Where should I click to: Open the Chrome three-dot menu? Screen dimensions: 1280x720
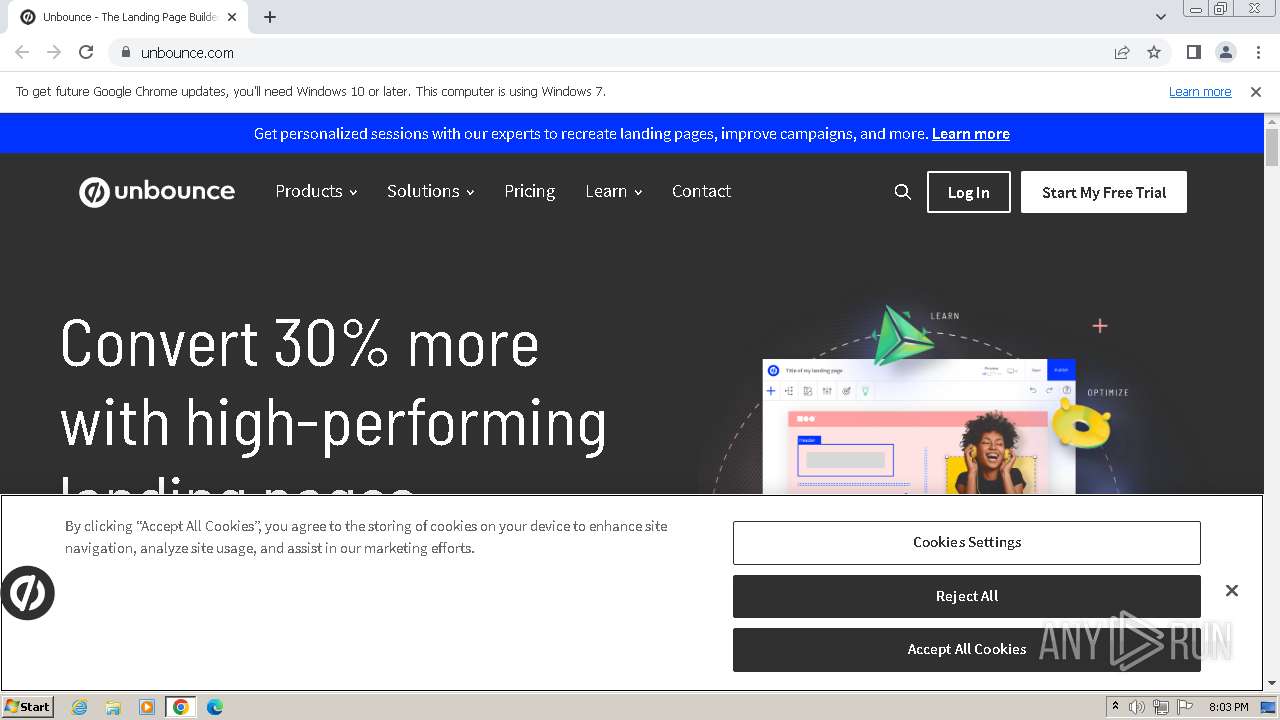click(1258, 53)
